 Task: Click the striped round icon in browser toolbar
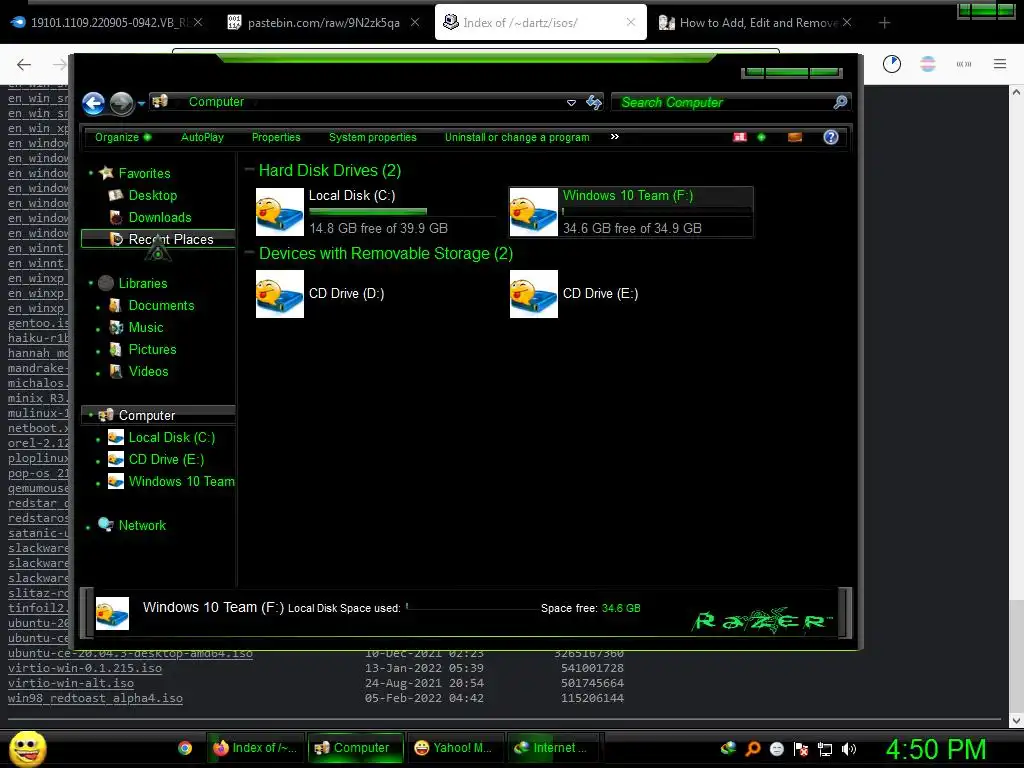[x=928, y=64]
